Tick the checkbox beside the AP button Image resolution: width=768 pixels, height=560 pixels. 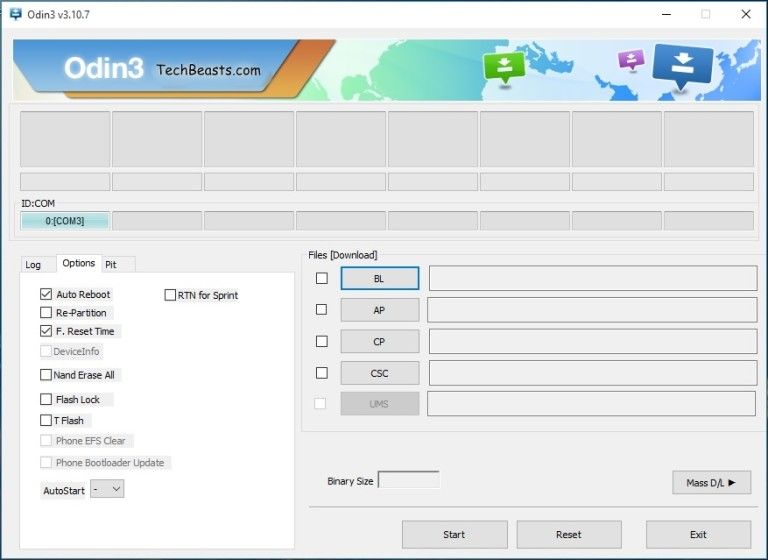pos(321,310)
